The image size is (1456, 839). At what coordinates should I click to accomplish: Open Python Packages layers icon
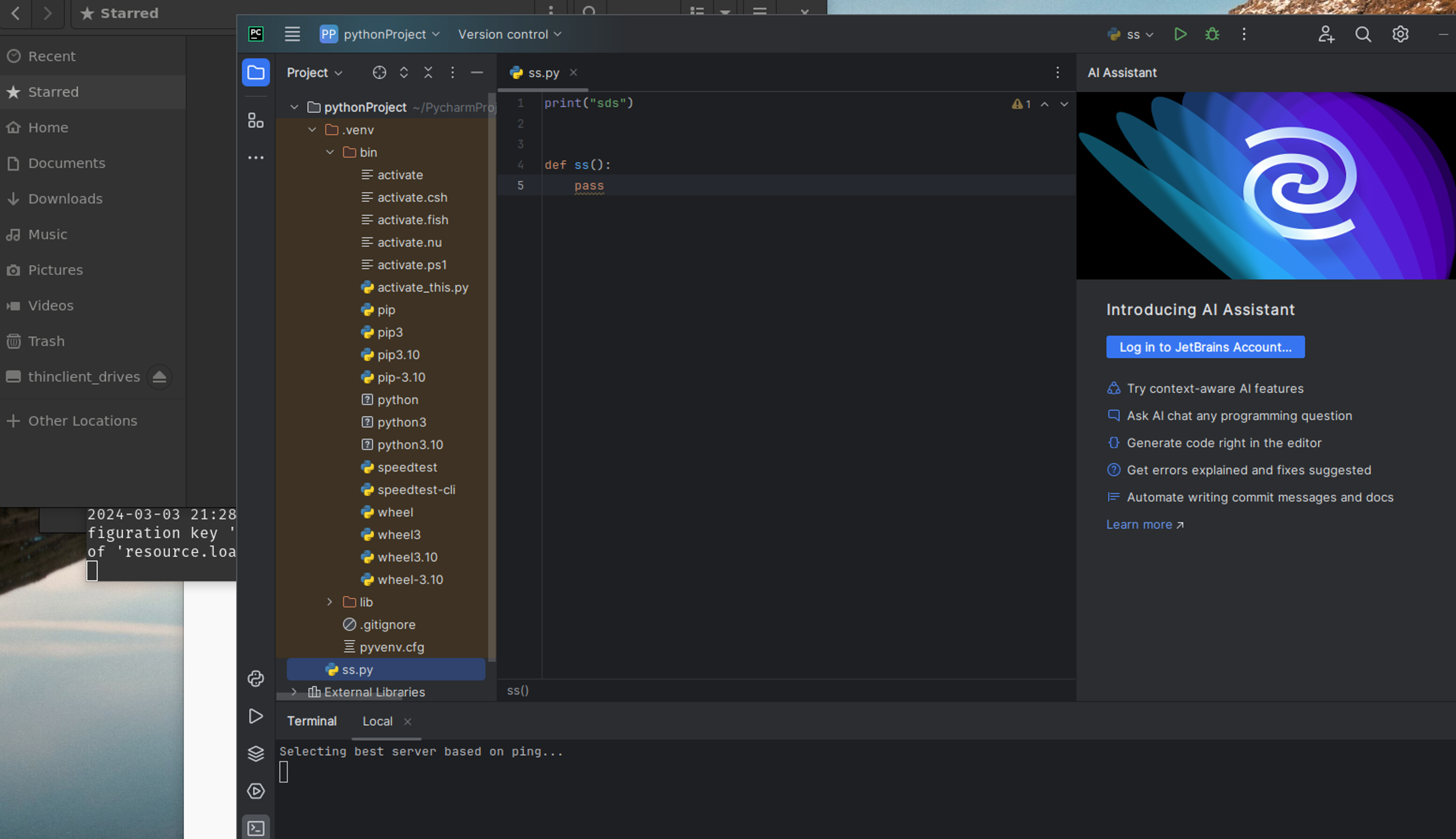[x=256, y=753]
